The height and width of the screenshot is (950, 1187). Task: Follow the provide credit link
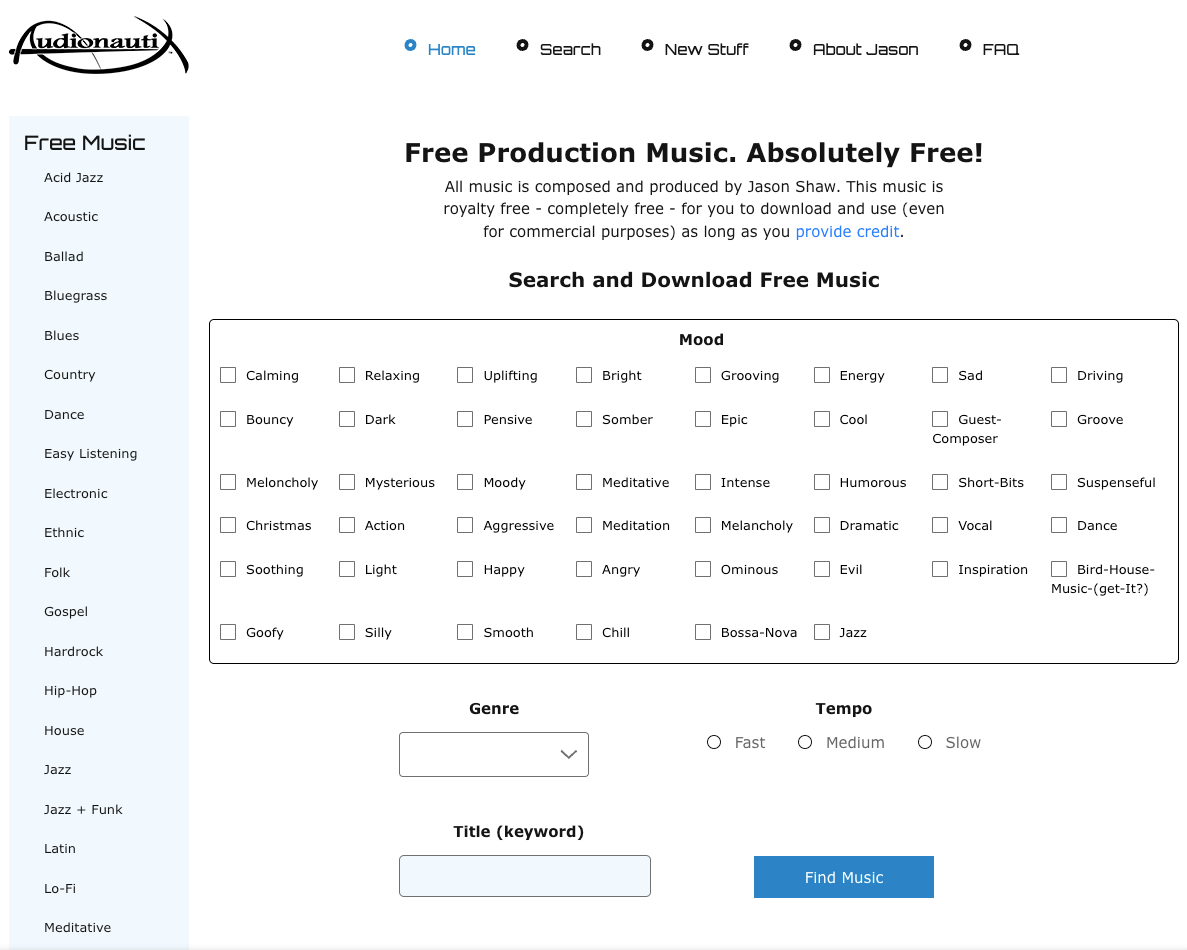(x=848, y=232)
